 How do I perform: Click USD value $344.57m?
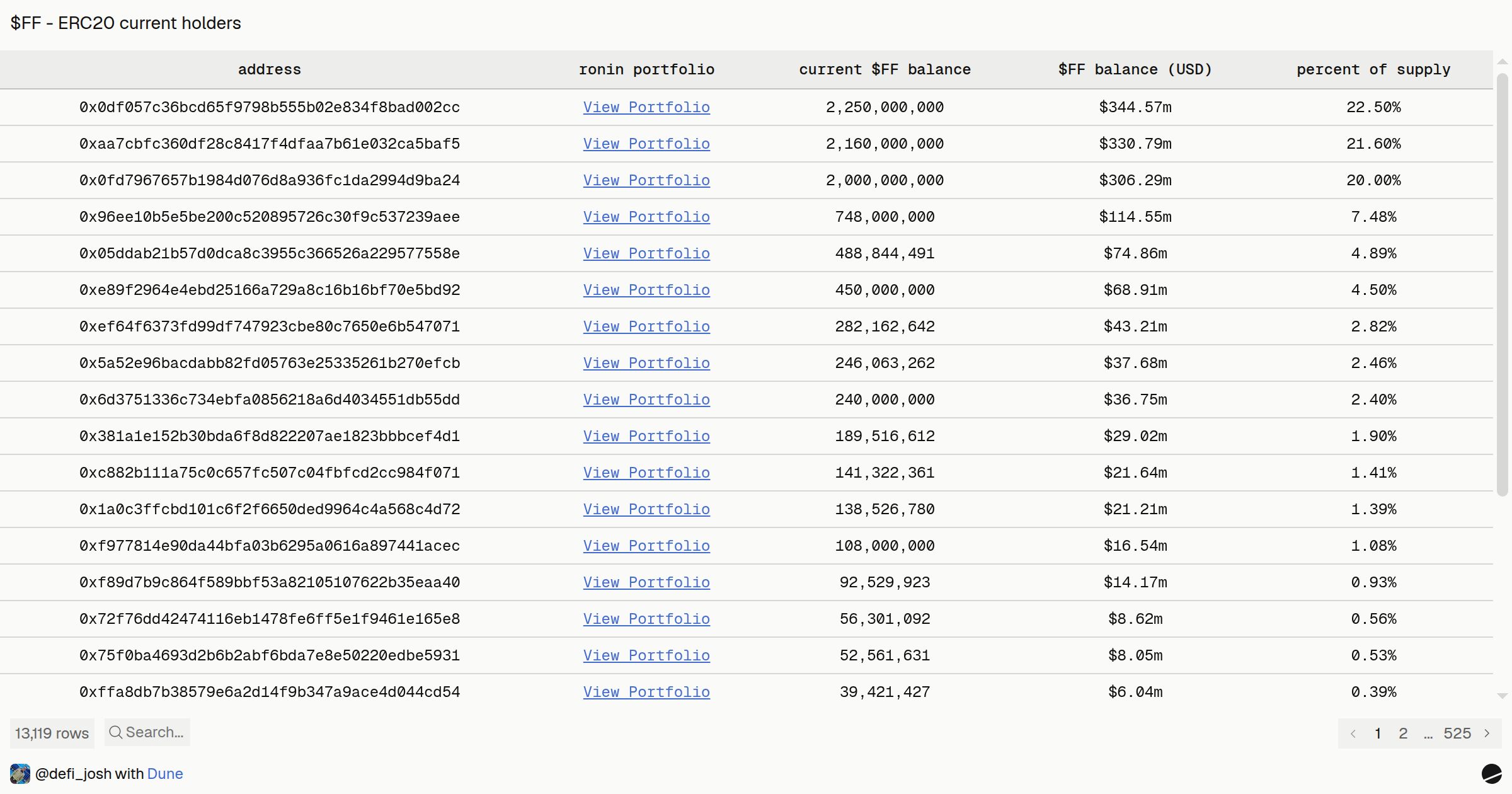point(1135,107)
